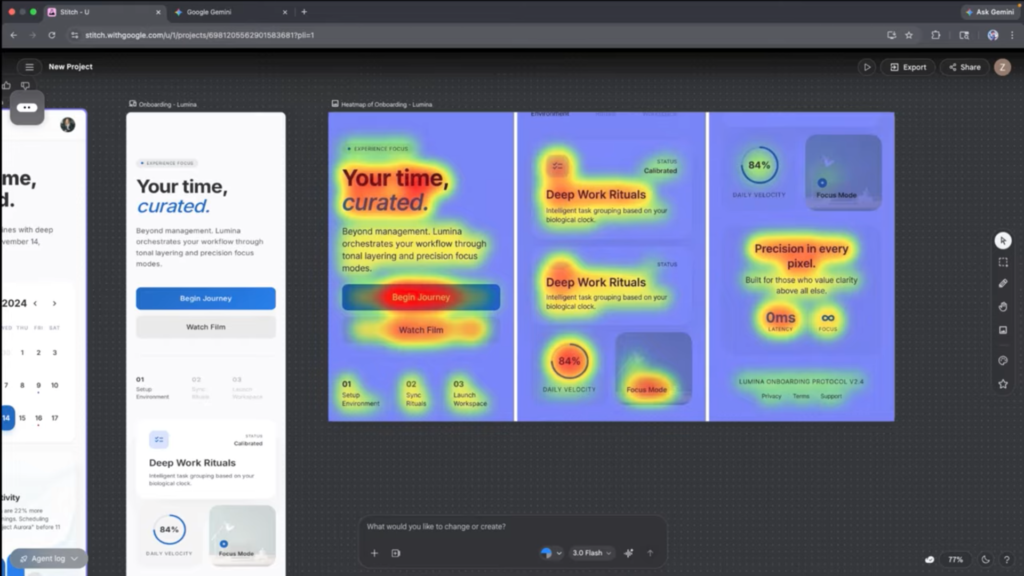The width and height of the screenshot is (1024, 576).
Task: Click Watch Film in Onboarding frame
Action: 206,327
